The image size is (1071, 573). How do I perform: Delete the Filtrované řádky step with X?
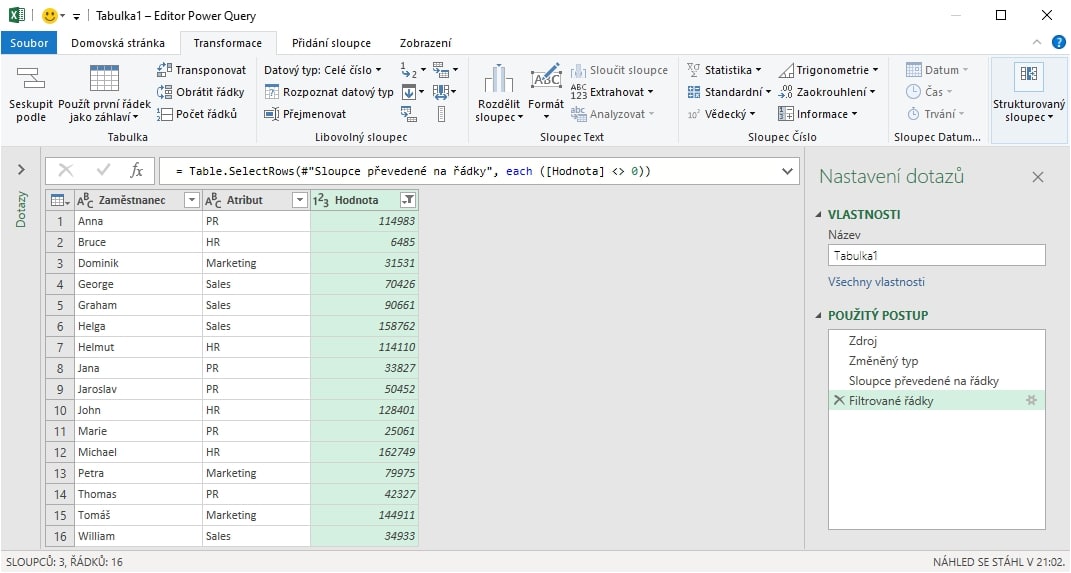click(x=839, y=401)
